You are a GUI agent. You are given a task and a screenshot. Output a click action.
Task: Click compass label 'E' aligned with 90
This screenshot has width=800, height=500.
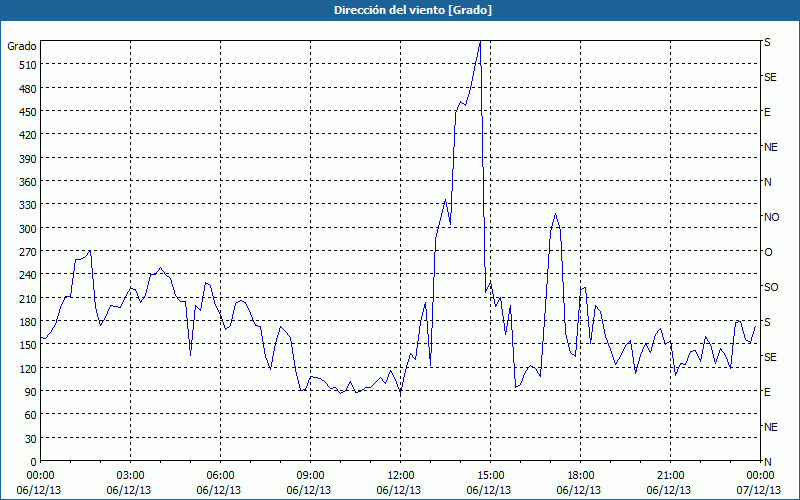767,392
